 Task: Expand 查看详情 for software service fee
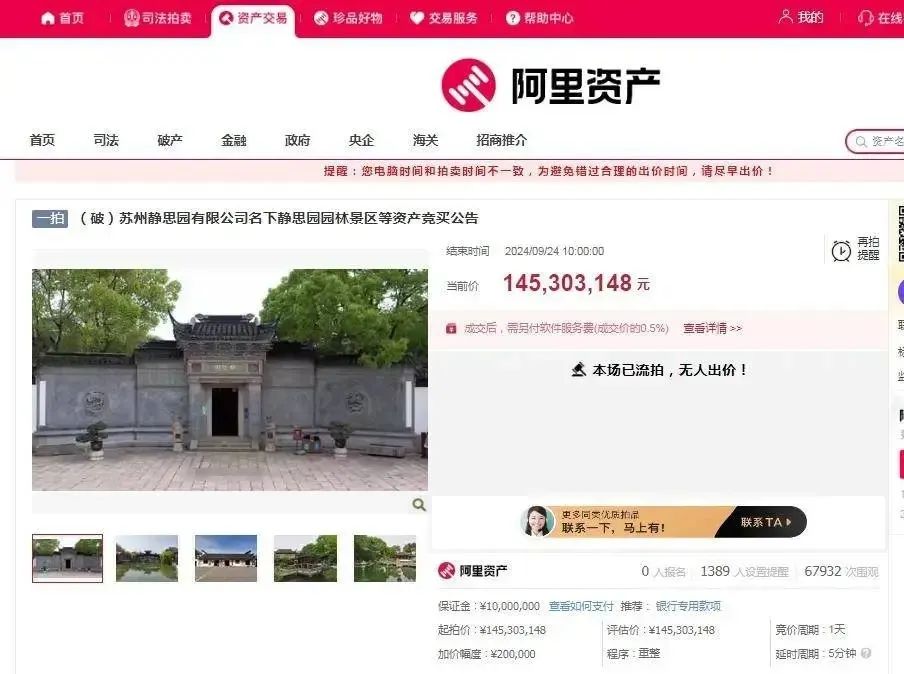click(712, 328)
